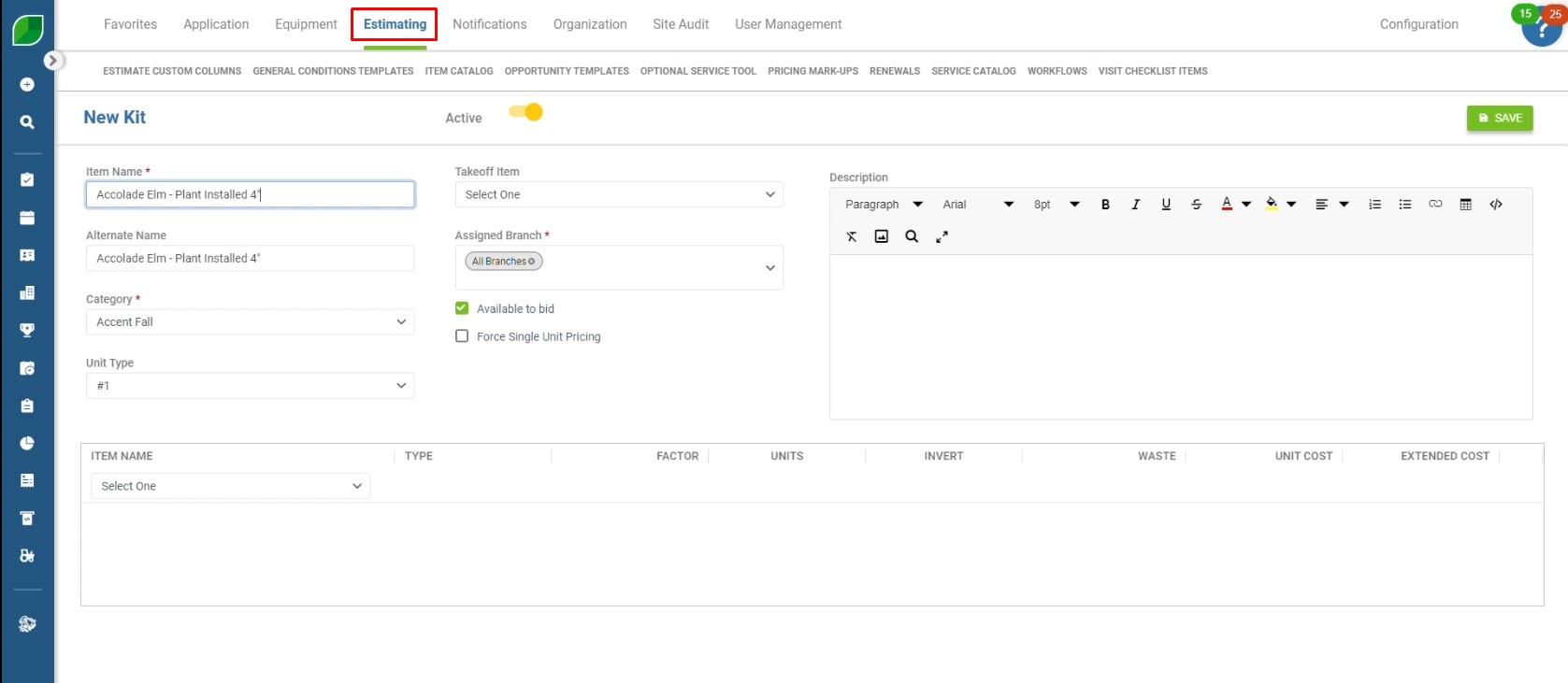Open the Arial font dropdown
Screen dimensions: 1568x683
pyautogui.click(x=978, y=205)
